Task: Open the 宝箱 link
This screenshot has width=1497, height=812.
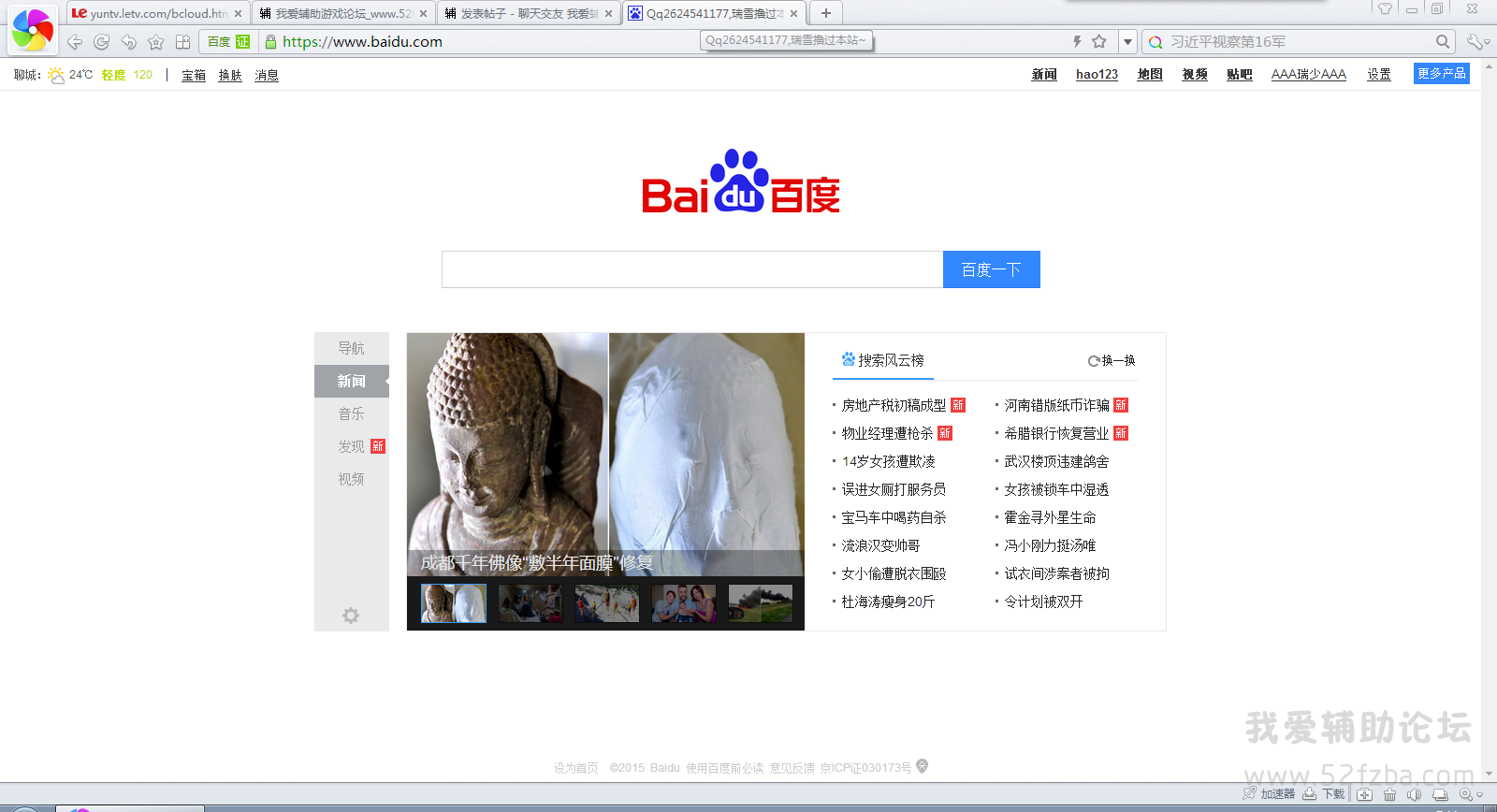Action: 194,76
